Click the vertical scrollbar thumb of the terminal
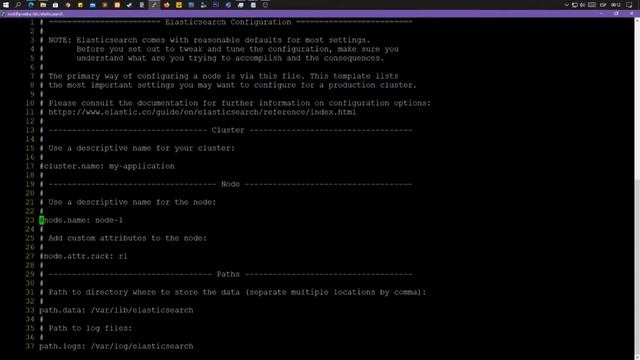Screen dimensions: 640x360 coord(637,267)
